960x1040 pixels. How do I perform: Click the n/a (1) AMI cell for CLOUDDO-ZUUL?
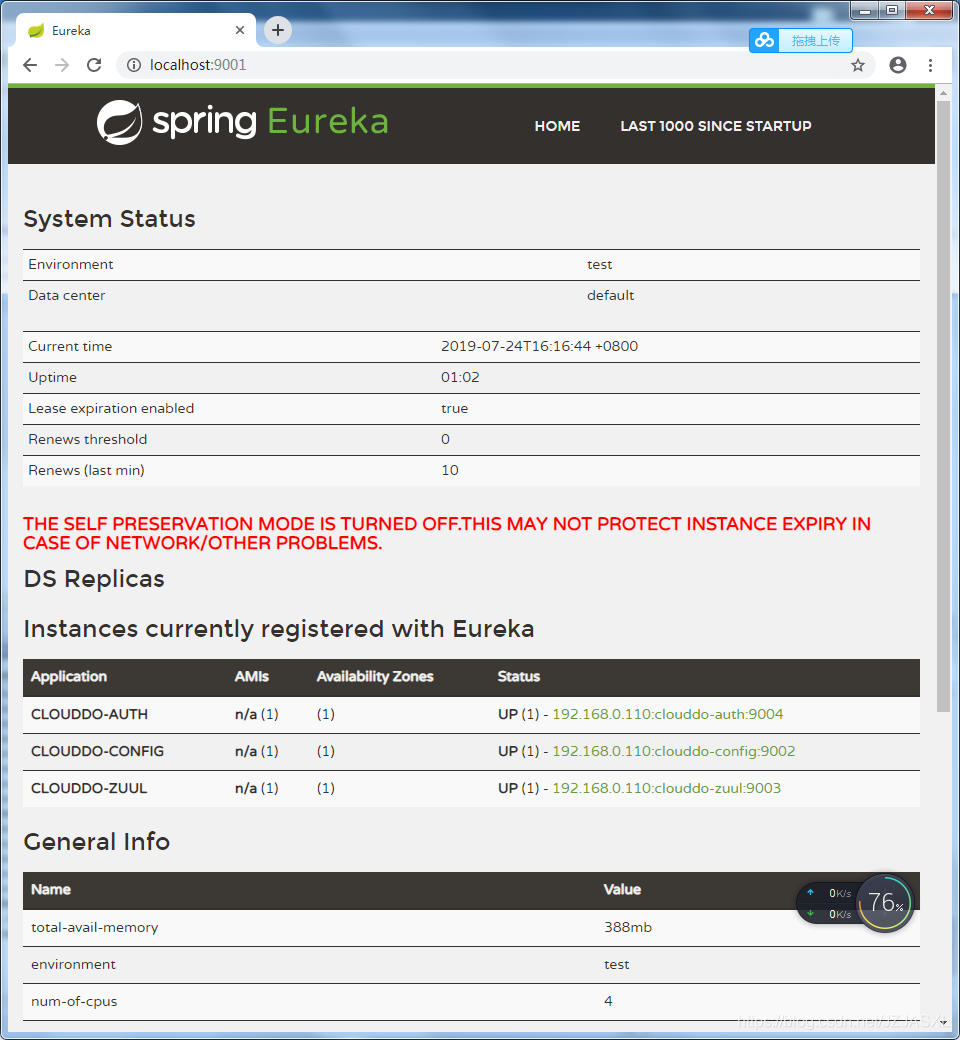pos(257,789)
